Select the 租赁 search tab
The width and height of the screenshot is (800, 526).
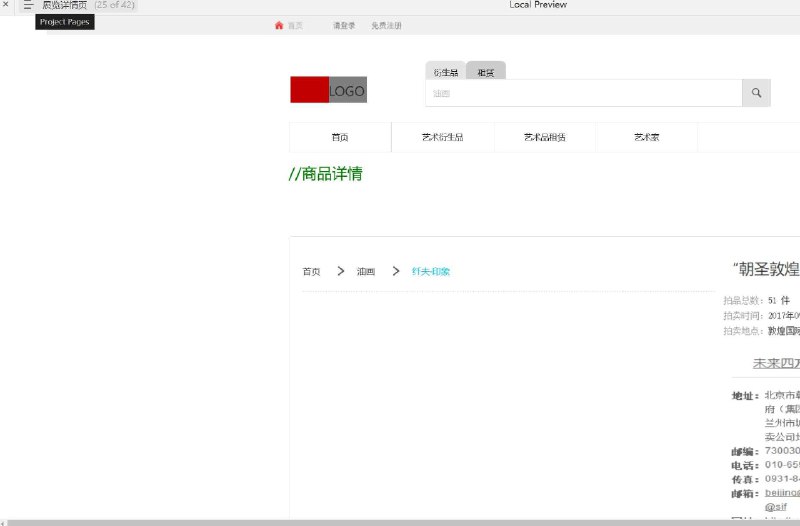(x=486, y=72)
